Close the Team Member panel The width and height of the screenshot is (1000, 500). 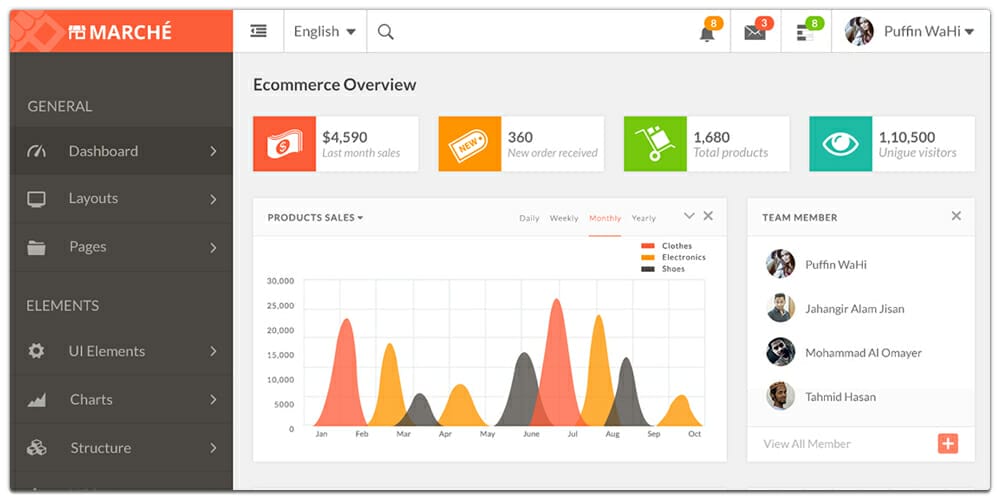click(x=956, y=216)
